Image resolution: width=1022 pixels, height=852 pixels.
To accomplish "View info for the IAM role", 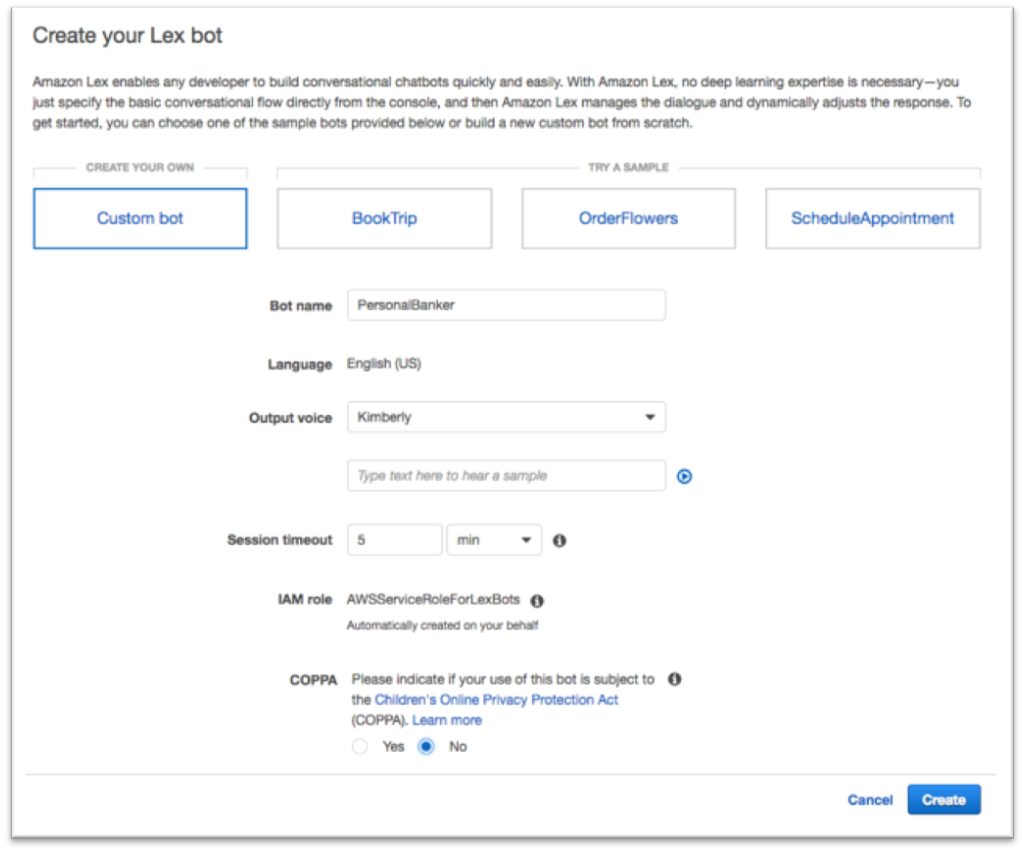I will 537,600.
